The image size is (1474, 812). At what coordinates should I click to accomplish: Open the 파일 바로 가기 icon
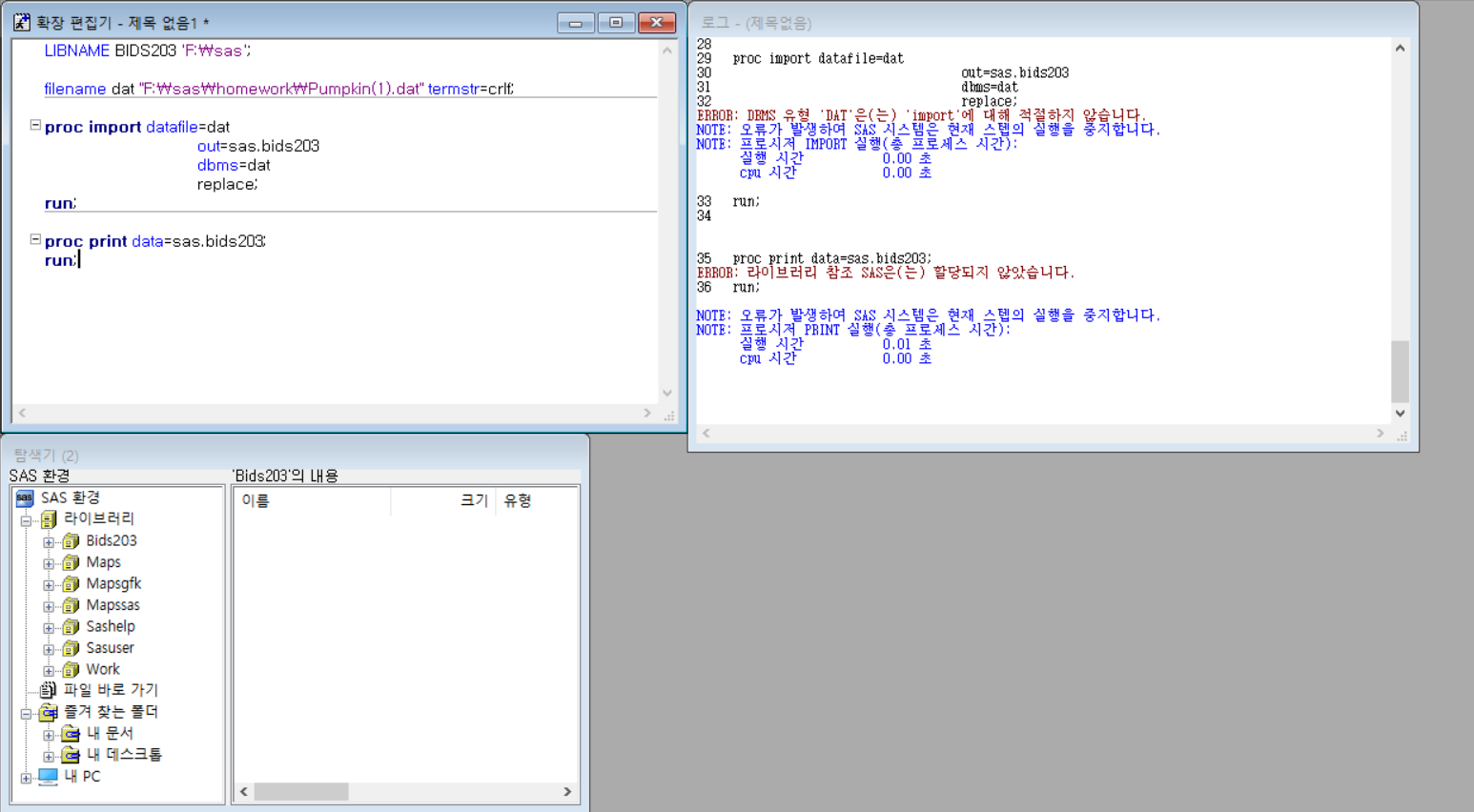pos(48,690)
